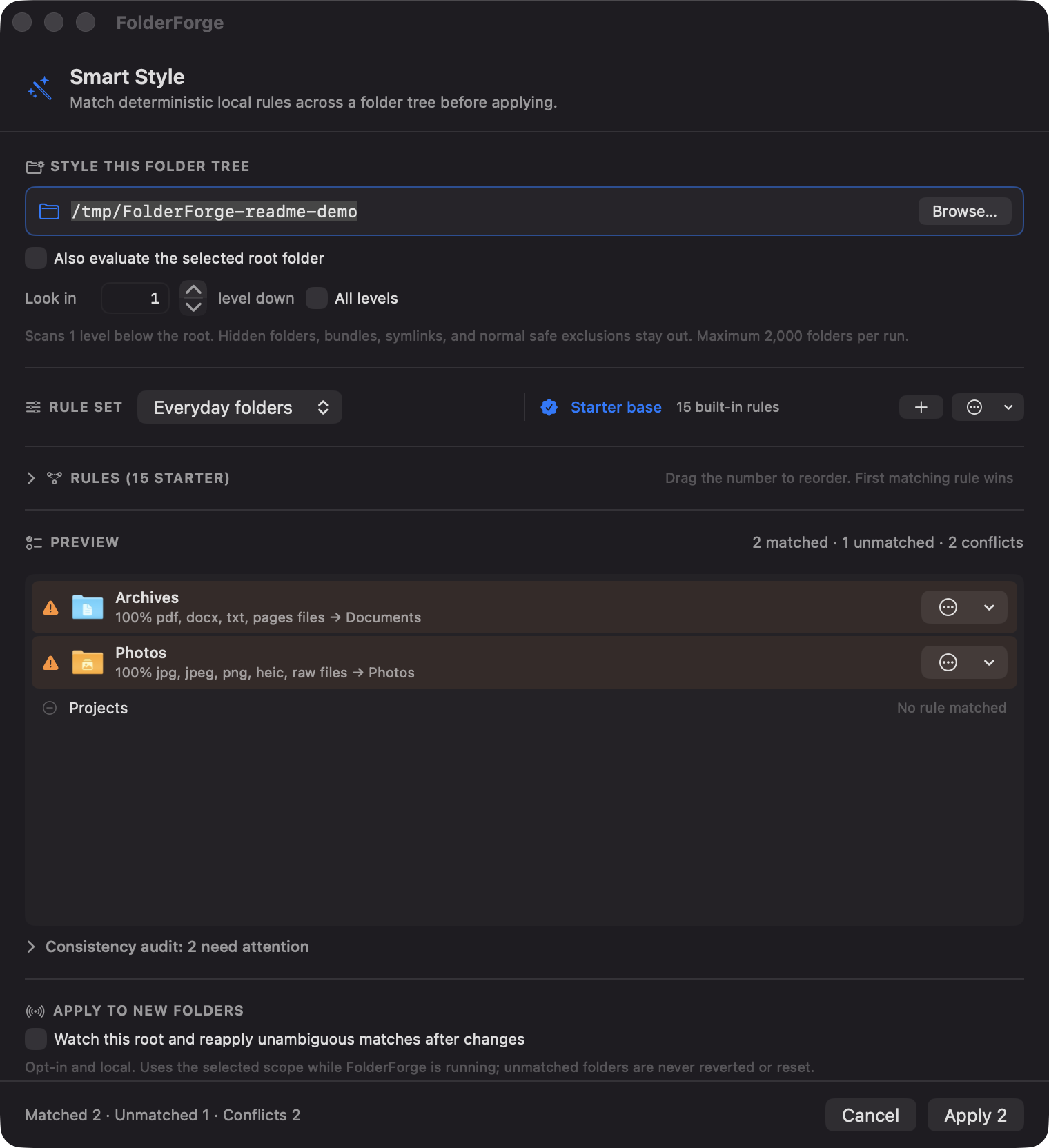Click the Apply to New Folders broadcast icon
This screenshot has height=1148, width=1049.
point(35,1011)
